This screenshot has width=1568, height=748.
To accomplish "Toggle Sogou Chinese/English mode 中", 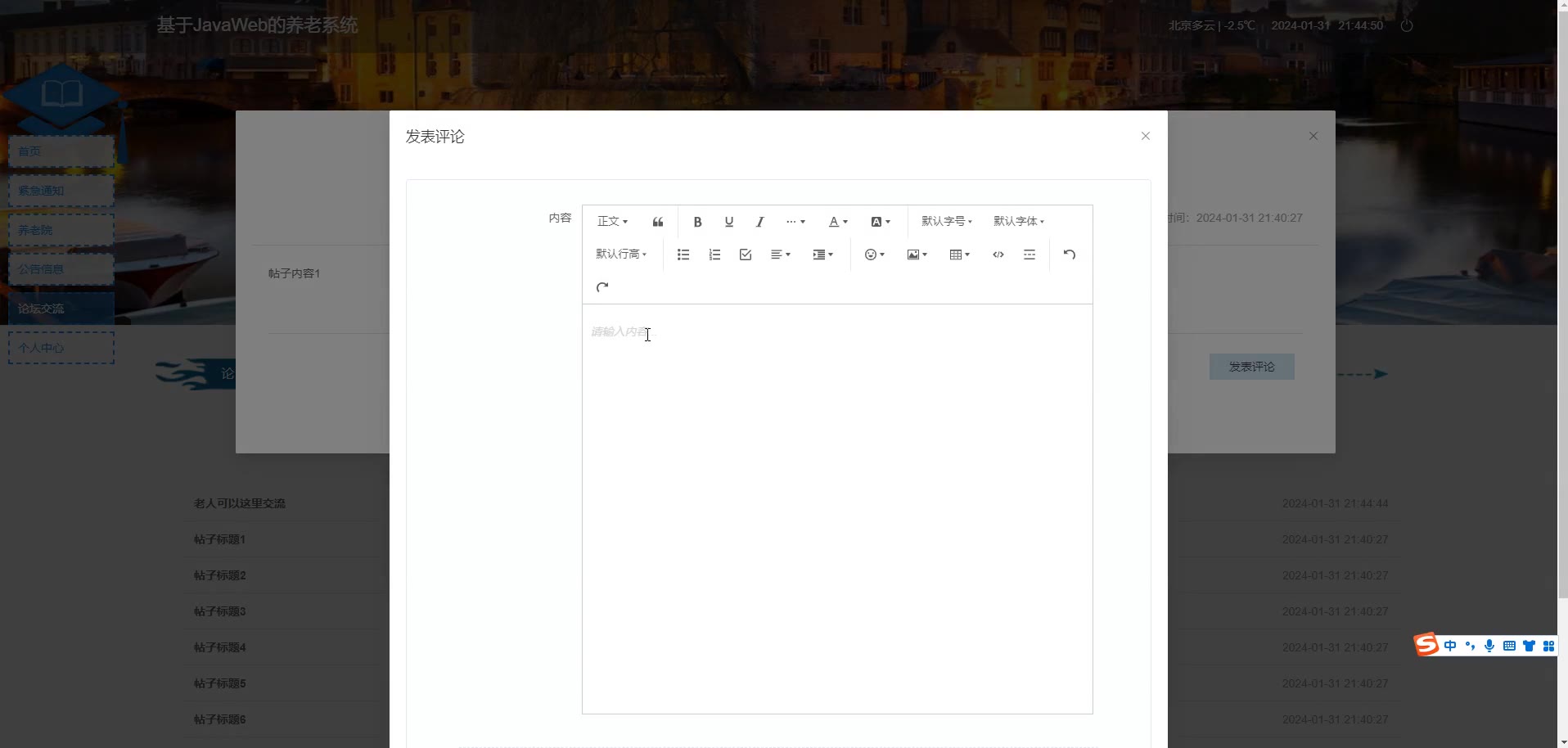I will (1450, 646).
